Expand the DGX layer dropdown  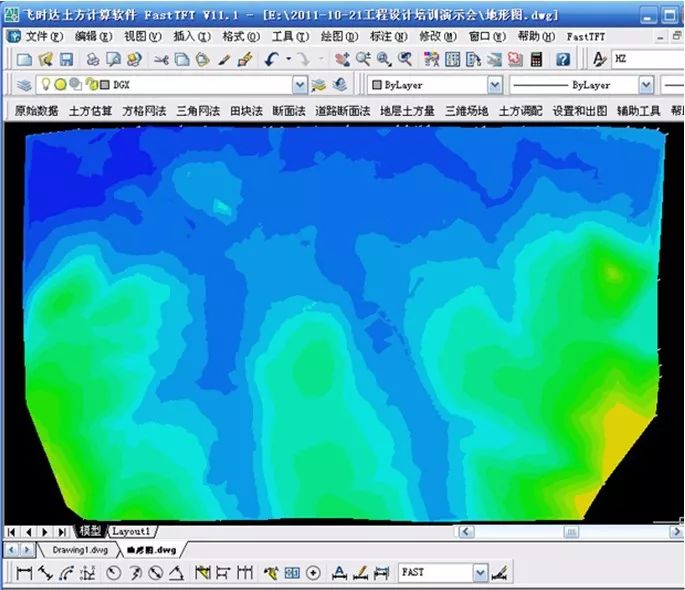(300, 85)
